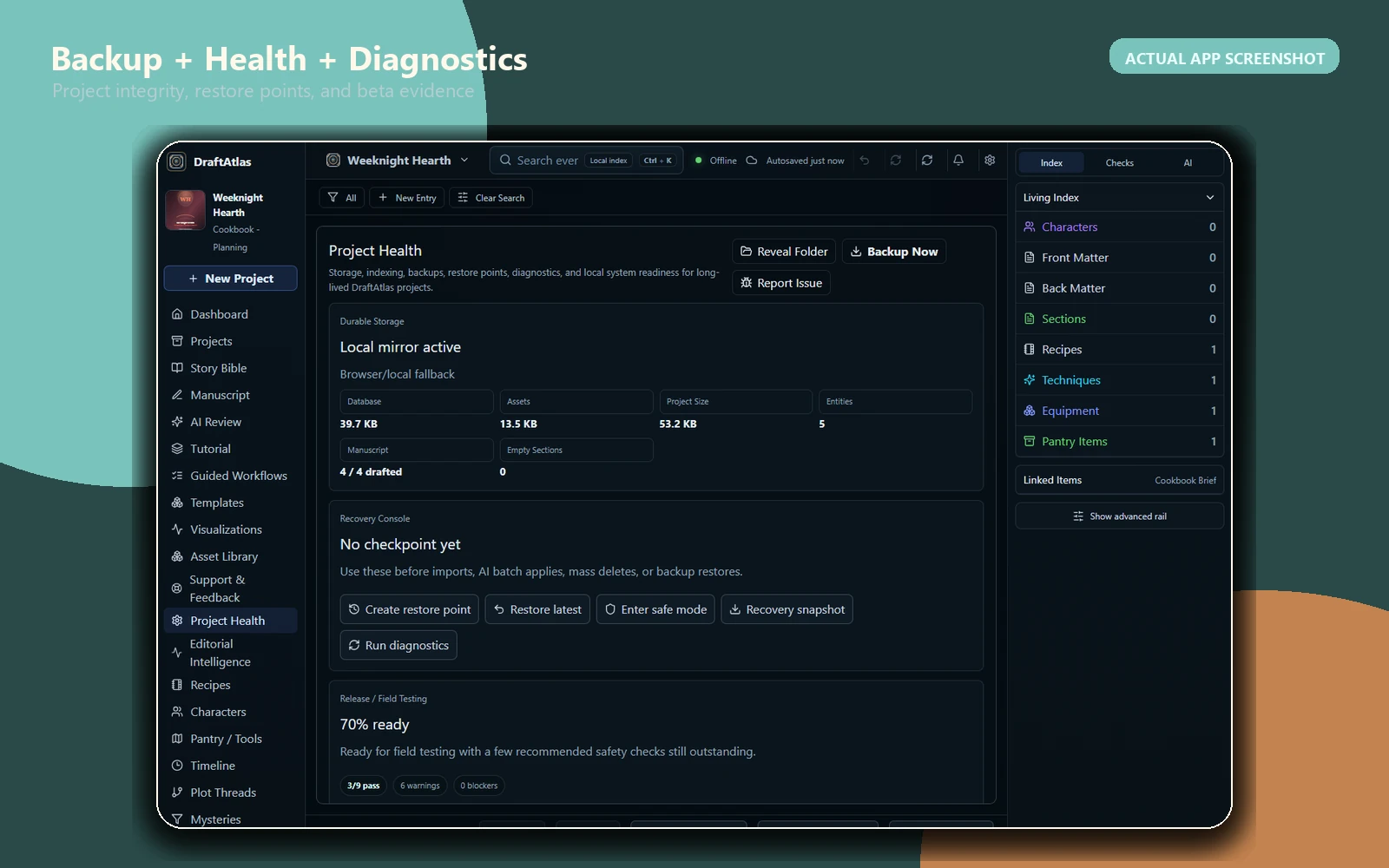Click the 0 blockers badge
This screenshot has height=868, width=1389.
click(479, 786)
